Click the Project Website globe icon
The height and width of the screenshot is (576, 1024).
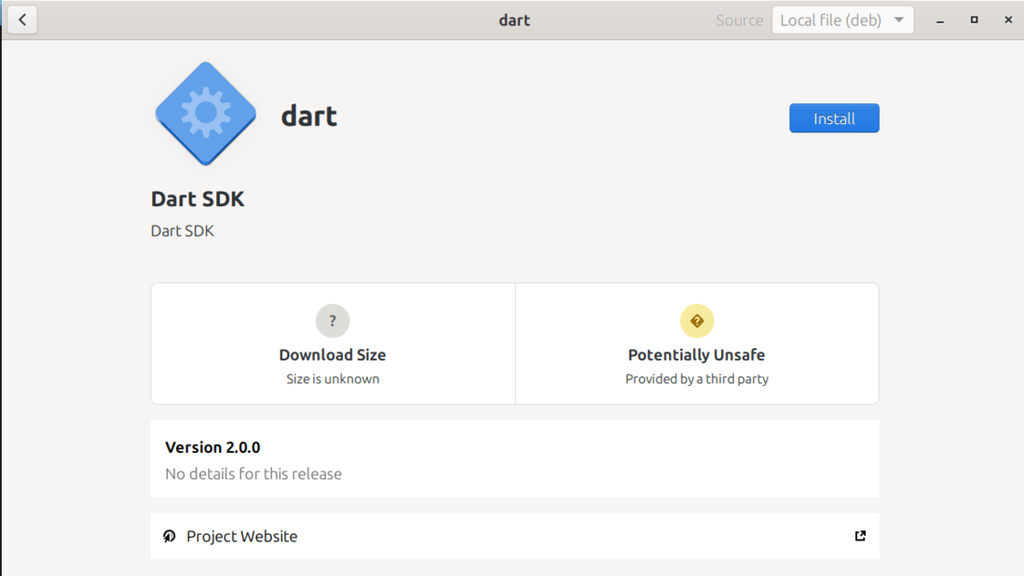(169, 536)
